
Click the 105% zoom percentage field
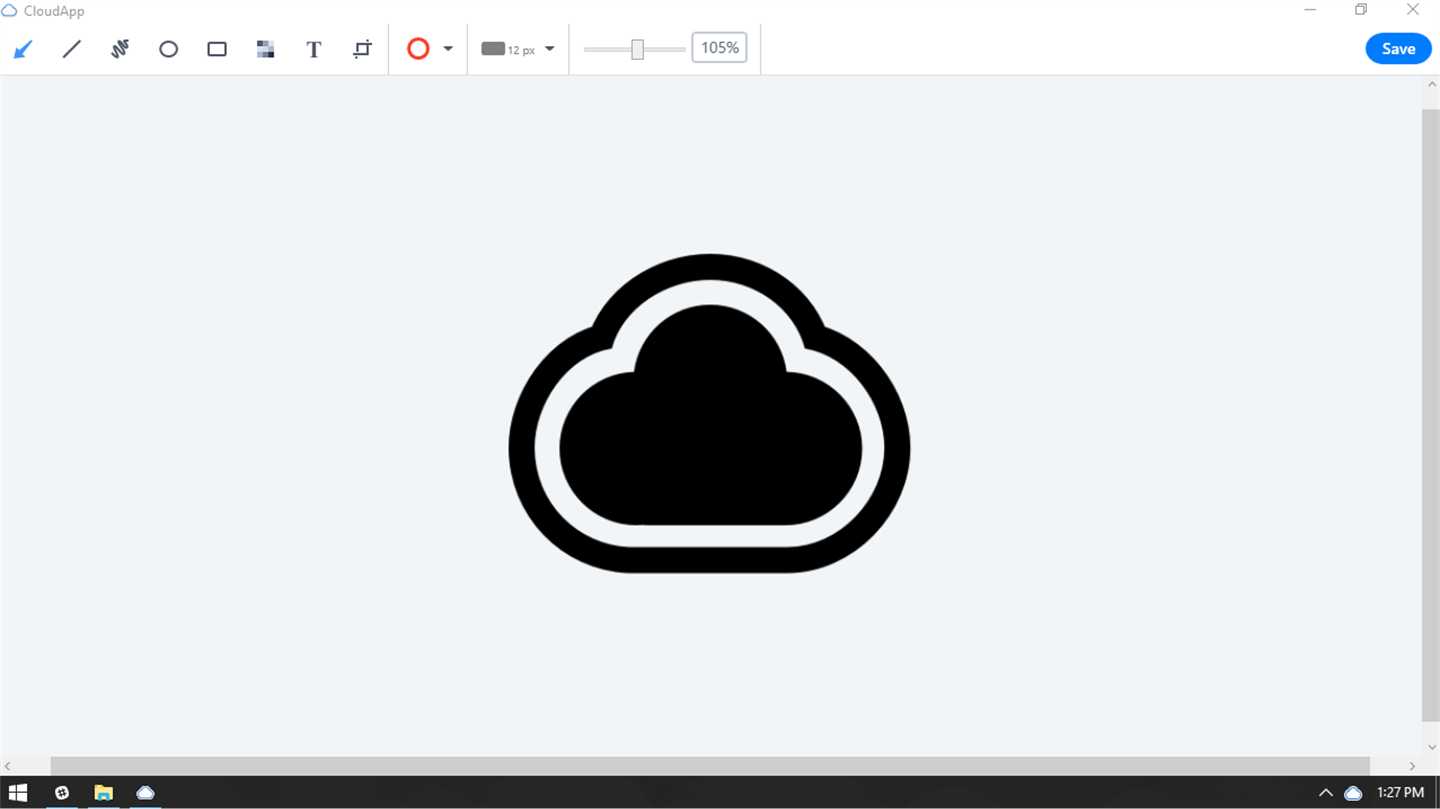[x=719, y=48]
